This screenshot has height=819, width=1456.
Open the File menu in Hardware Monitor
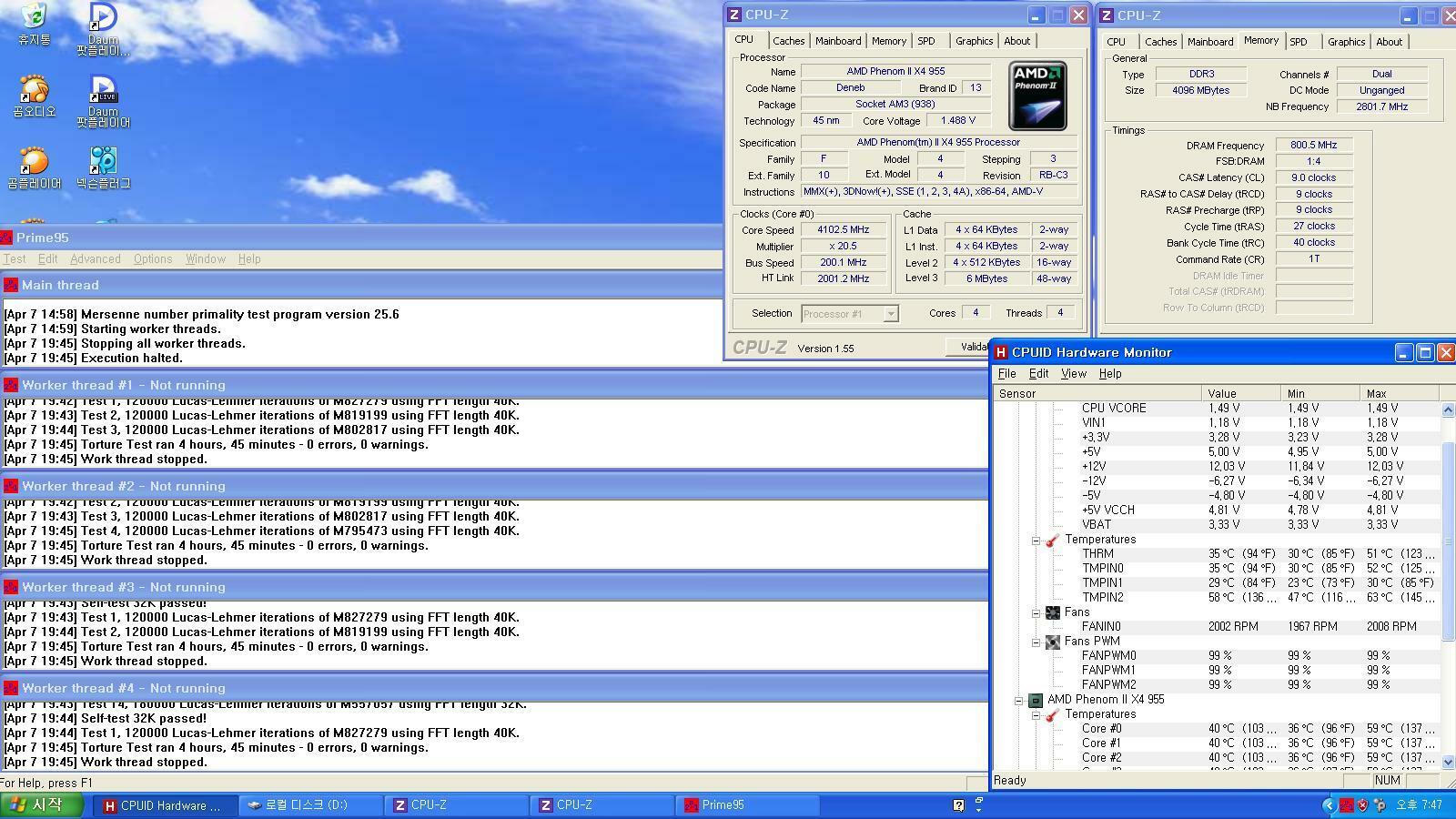[x=1006, y=374]
